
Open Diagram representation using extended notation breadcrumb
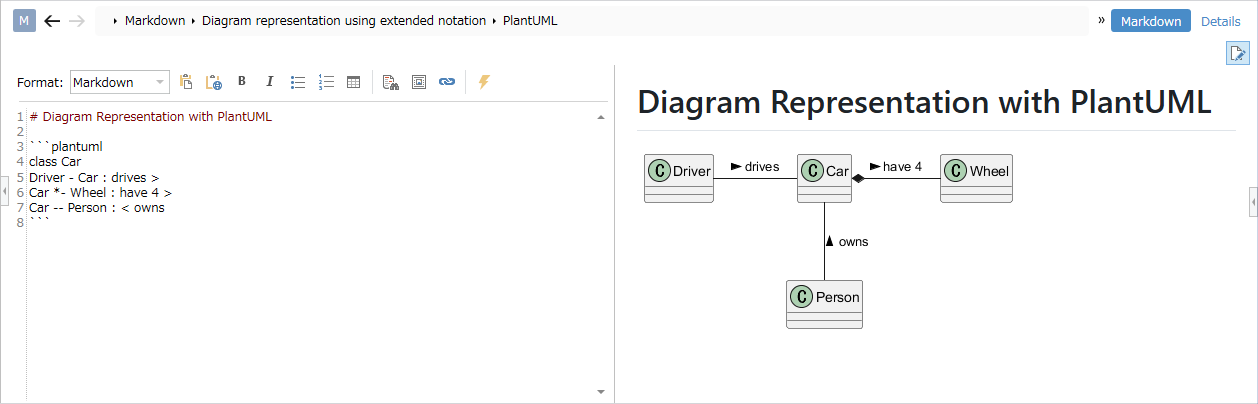(x=344, y=20)
